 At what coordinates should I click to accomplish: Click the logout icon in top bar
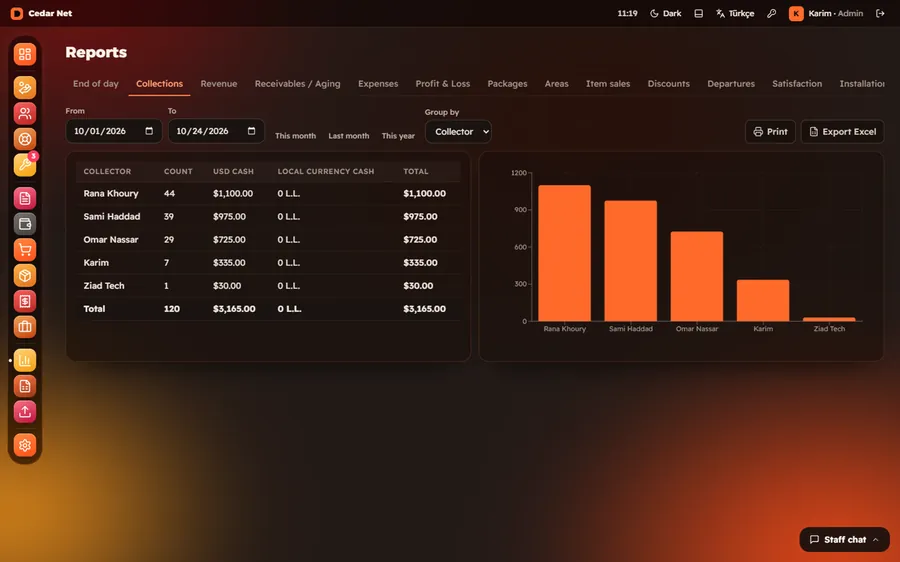880,13
